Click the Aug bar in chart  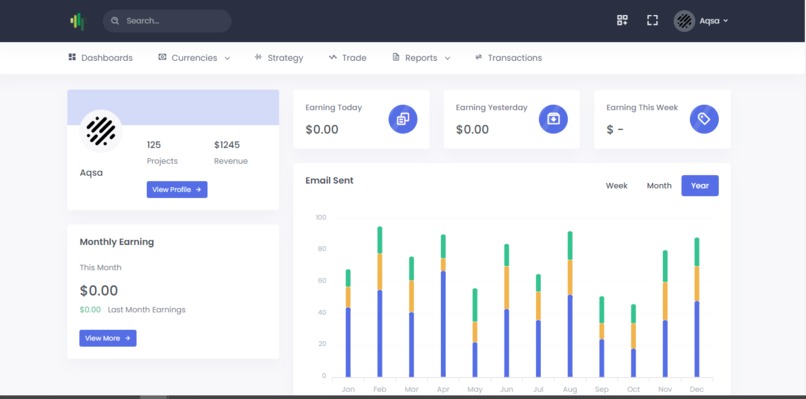(x=570, y=304)
